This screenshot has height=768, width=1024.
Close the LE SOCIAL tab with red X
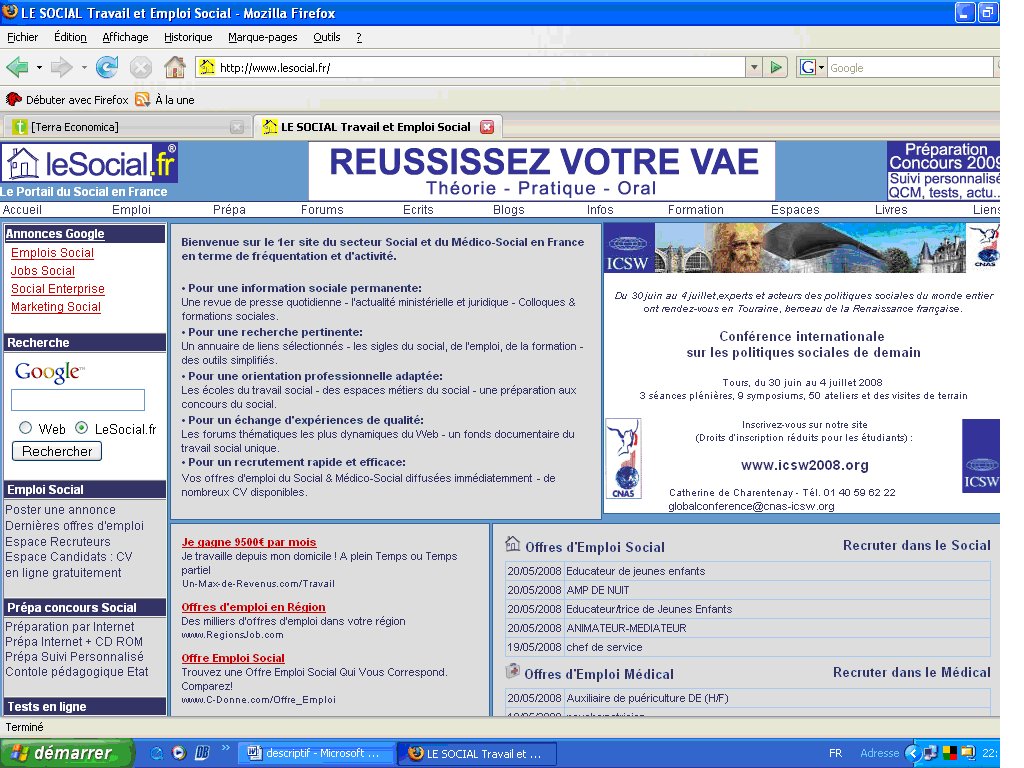(x=487, y=127)
